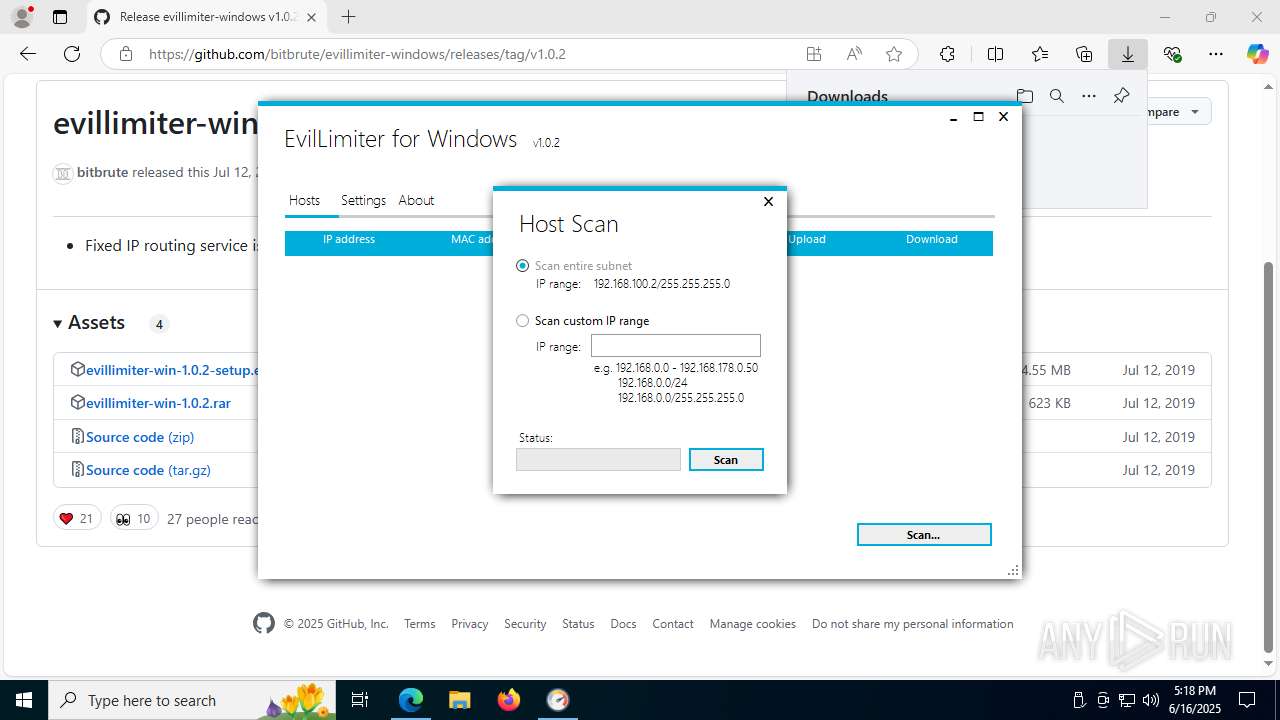Open the Extensions puzzle icon
1280x720 pixels.
[947, 54]
